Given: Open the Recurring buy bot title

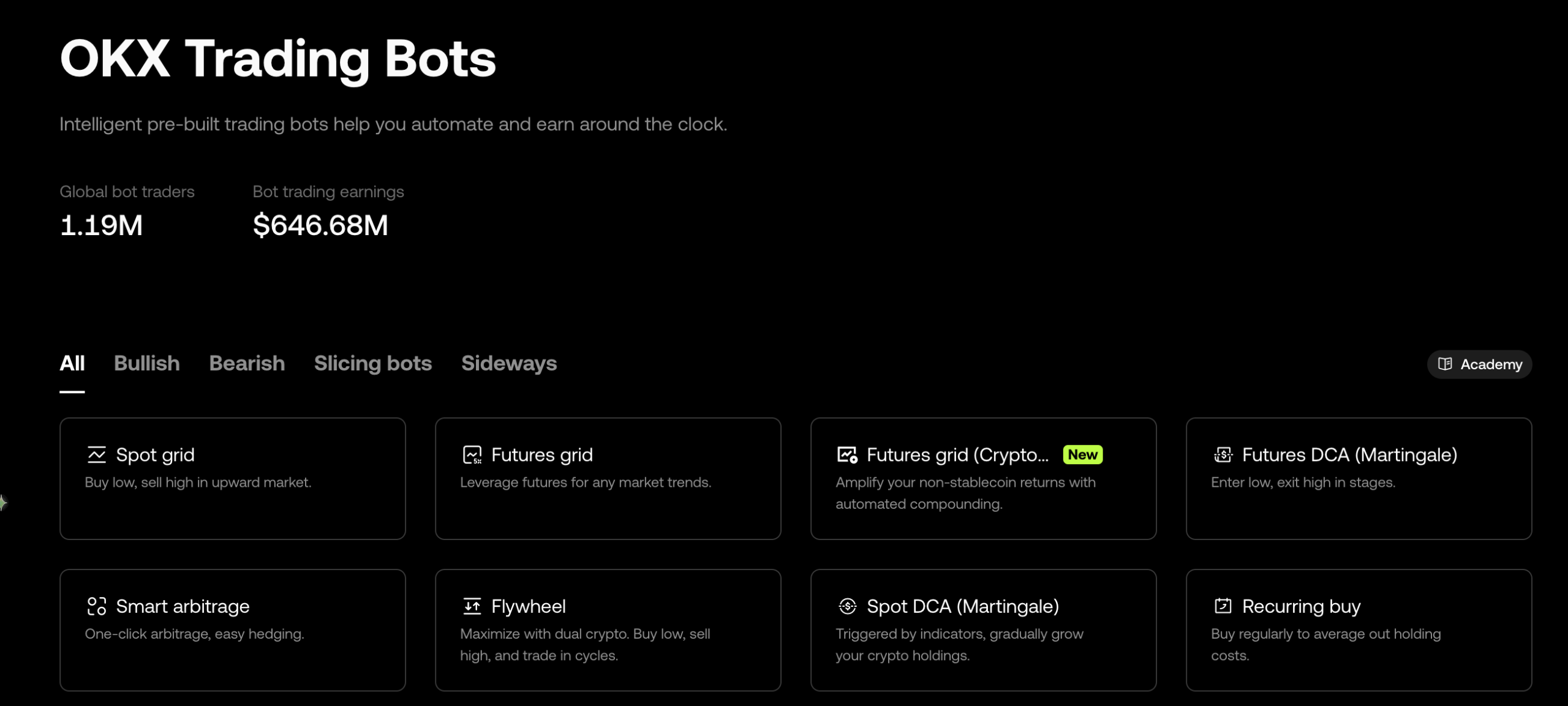Looking at the screenshot, I should tap(1301, 606).
